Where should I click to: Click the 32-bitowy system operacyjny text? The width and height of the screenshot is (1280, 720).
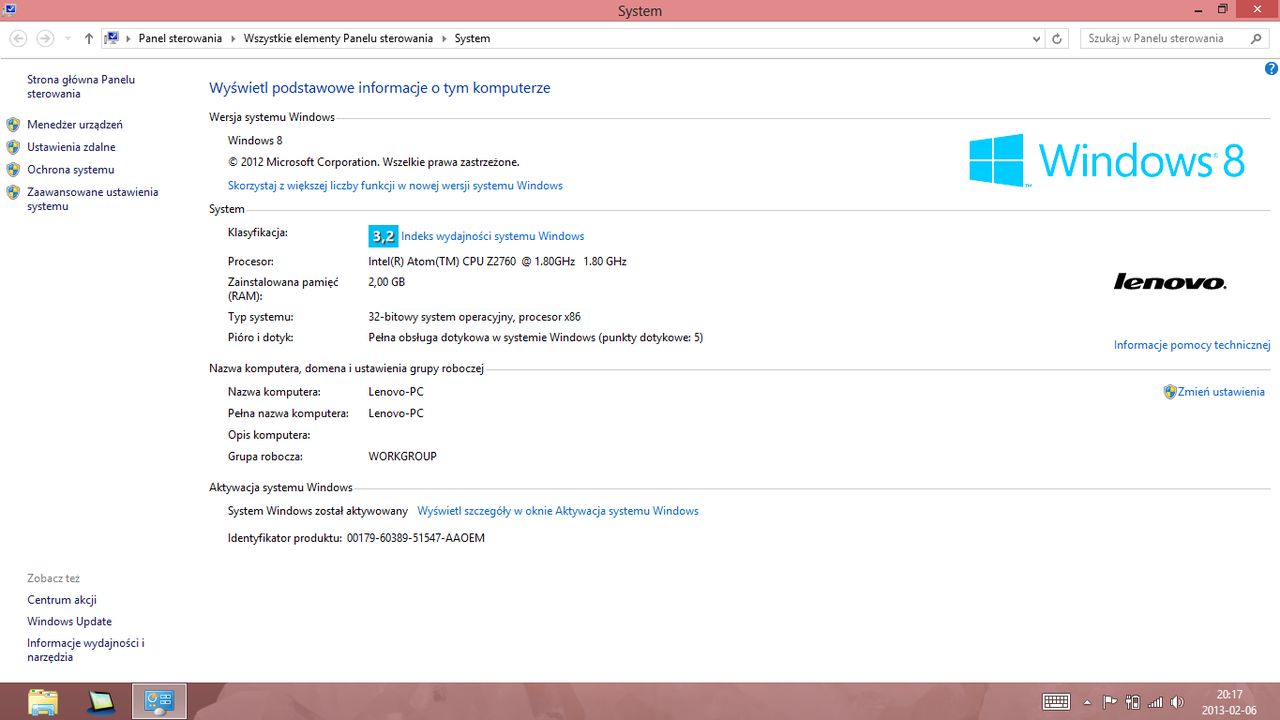pyautogui.click(x=474, y=317)
